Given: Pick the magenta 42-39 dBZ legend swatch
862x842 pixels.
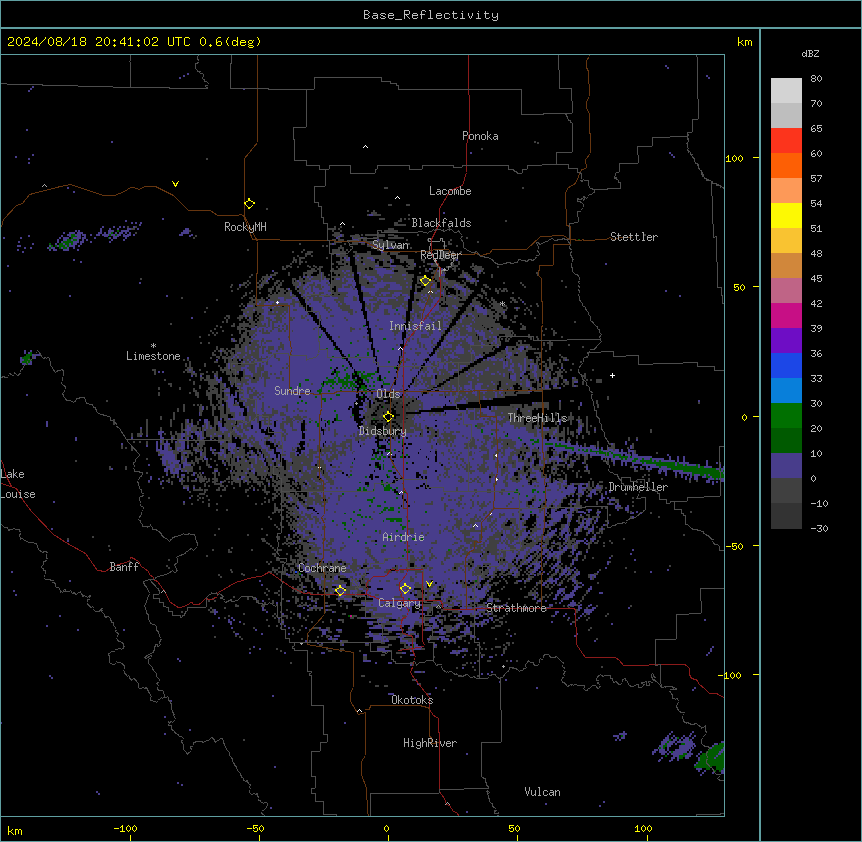Looking at the screenshot, I should 786,315.
